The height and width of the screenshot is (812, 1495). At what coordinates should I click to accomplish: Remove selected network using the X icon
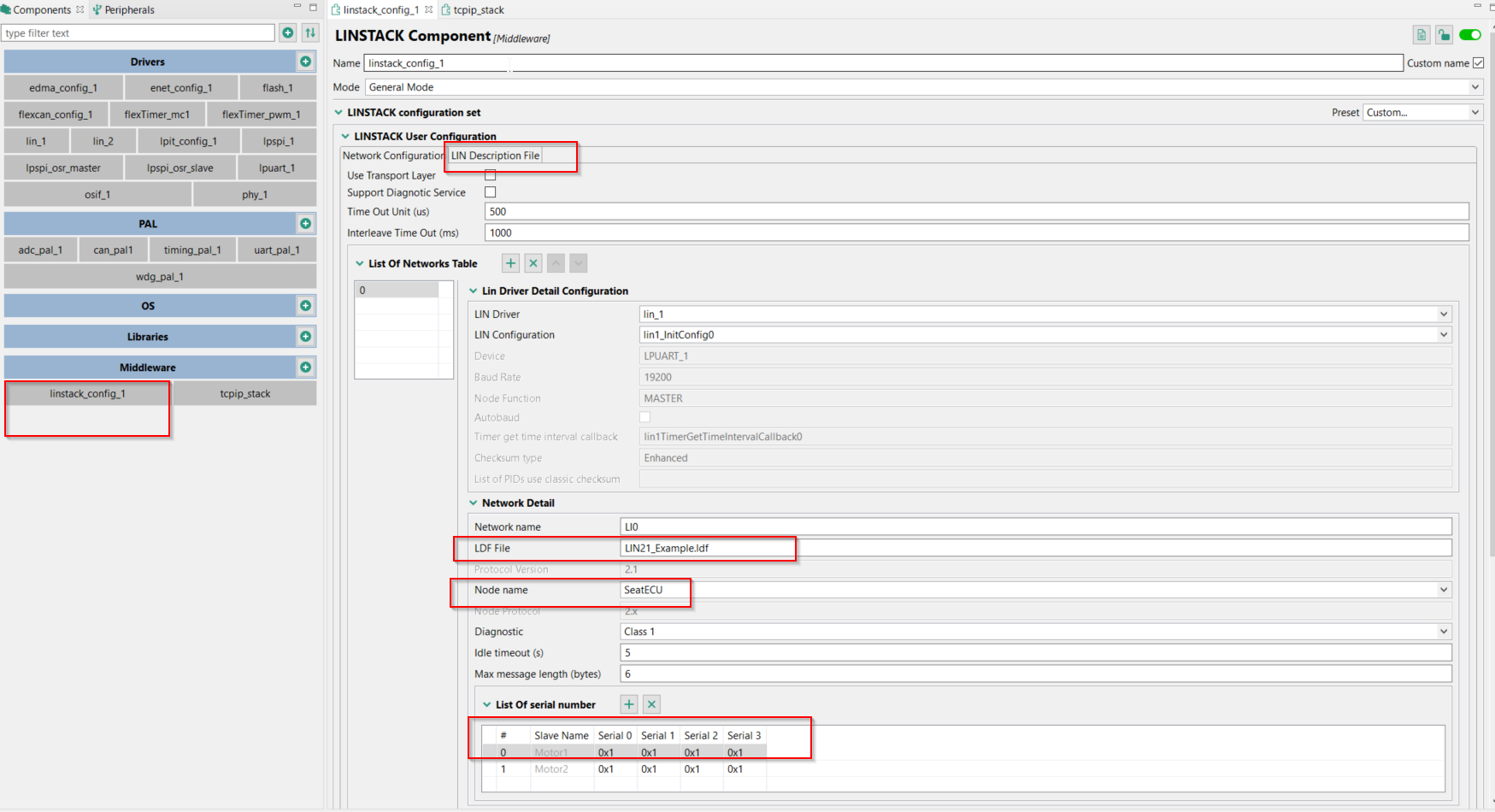pyautogui.click(x=533, y=263)
